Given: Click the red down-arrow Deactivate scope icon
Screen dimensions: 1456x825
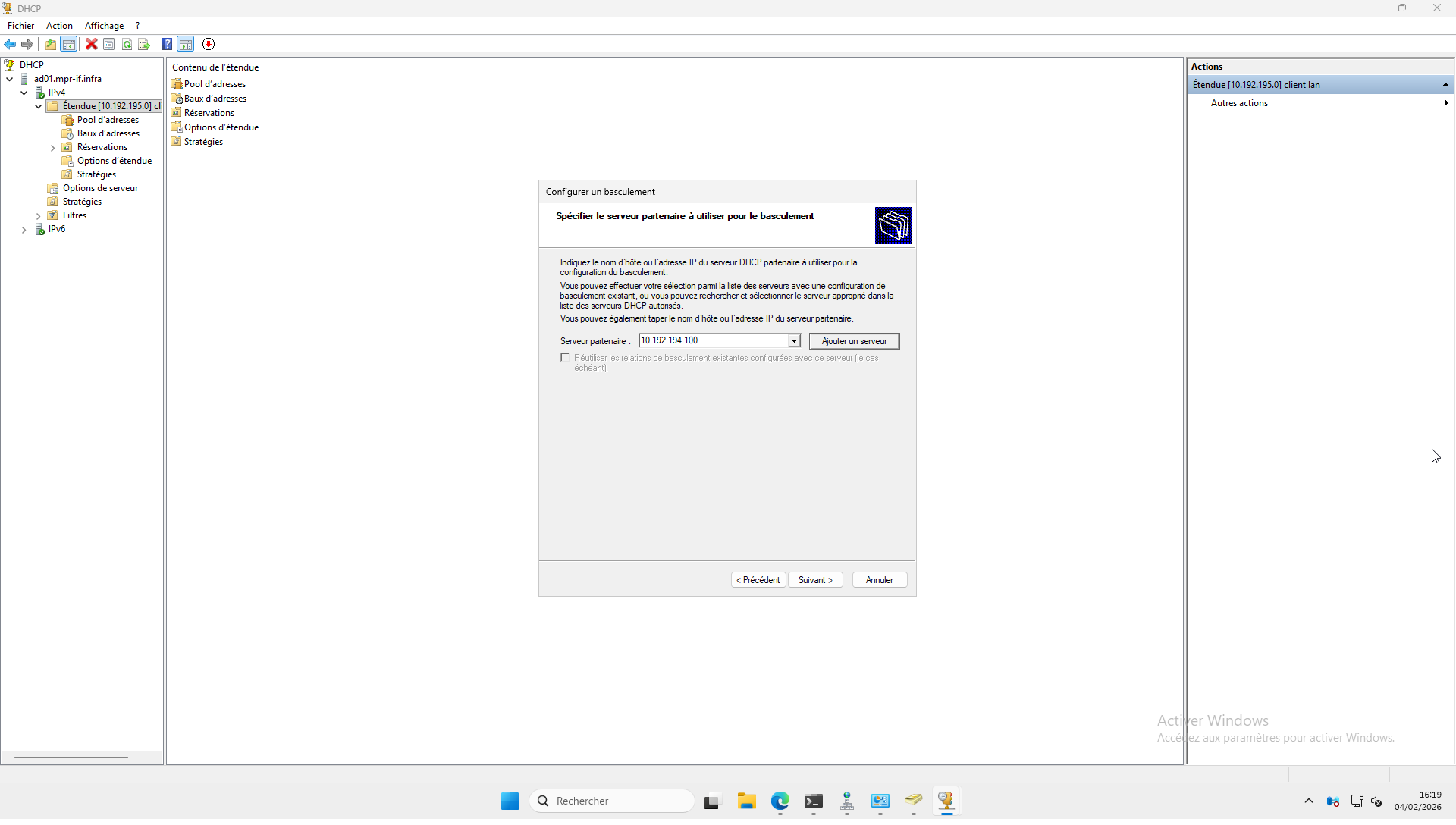Looking at the screenshot, I should tap(209, 44).
